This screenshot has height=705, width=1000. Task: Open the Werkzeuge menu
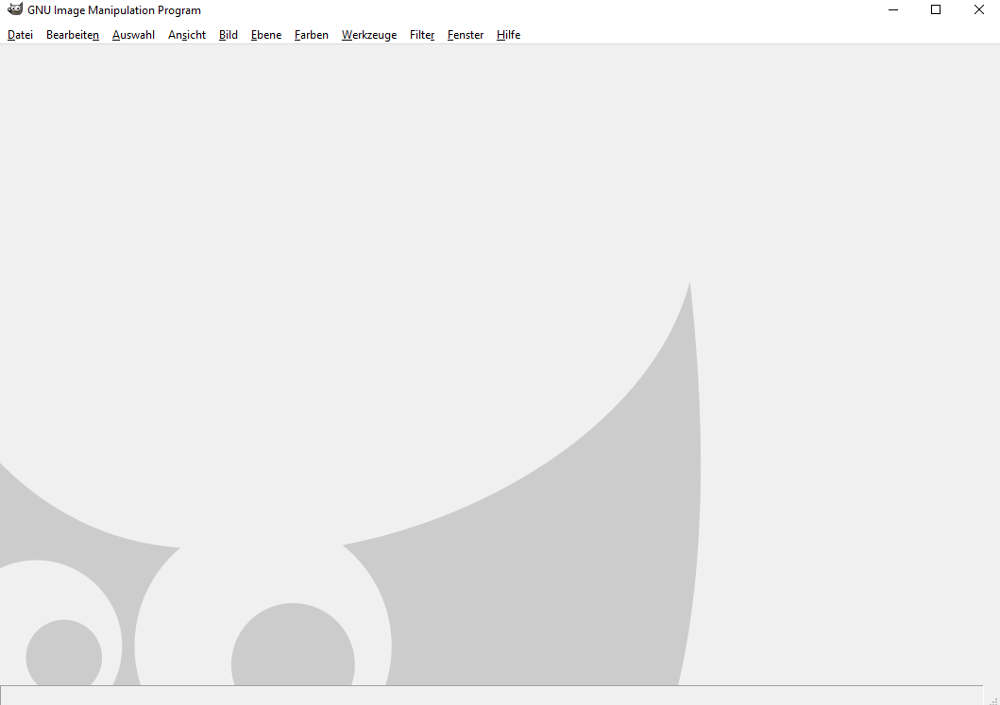tap(369, 35)
